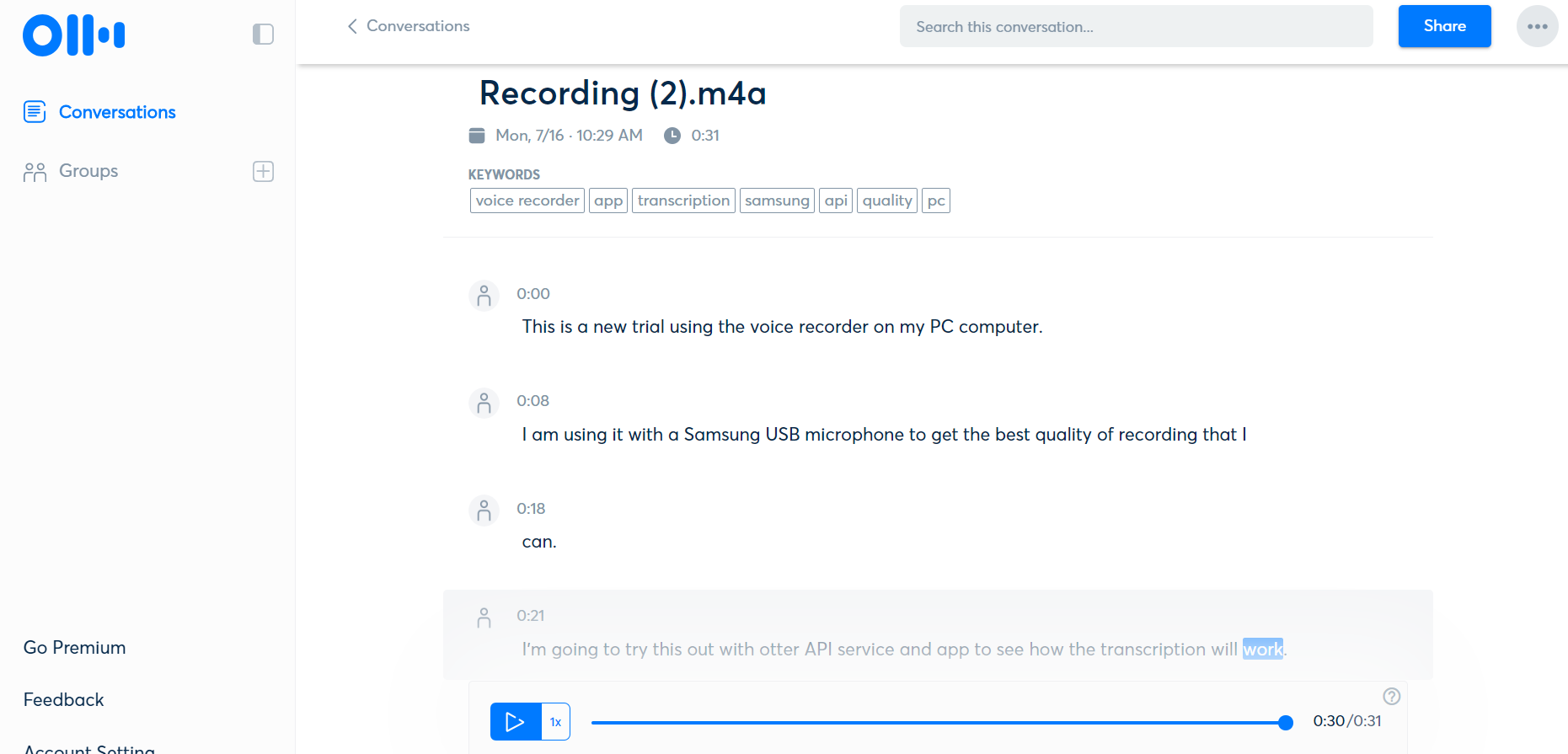Open the more options ellipsis menu

coord(1537,26)
